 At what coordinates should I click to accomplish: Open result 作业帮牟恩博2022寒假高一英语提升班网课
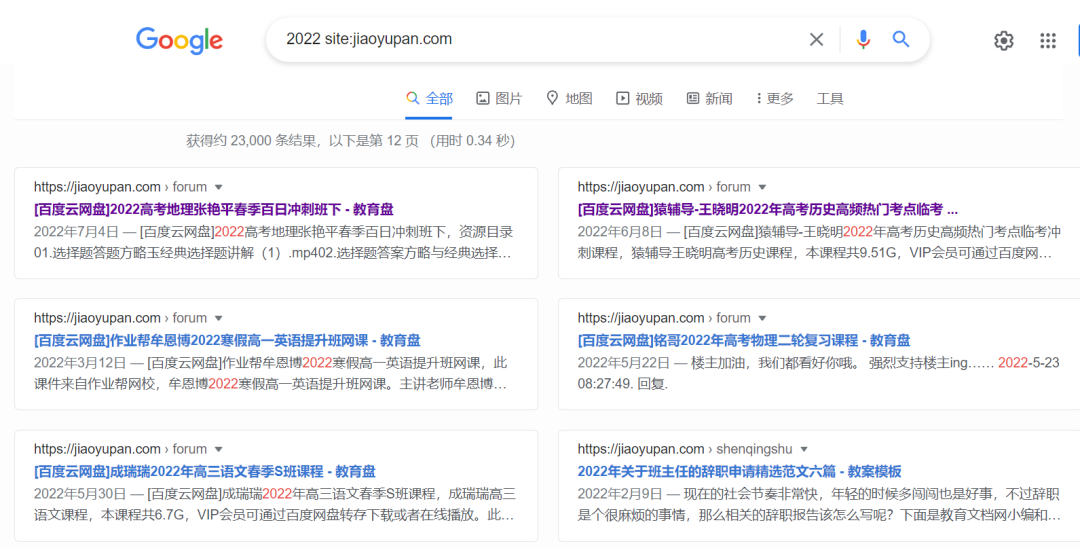pyautogui.click(x=227, y=341)
